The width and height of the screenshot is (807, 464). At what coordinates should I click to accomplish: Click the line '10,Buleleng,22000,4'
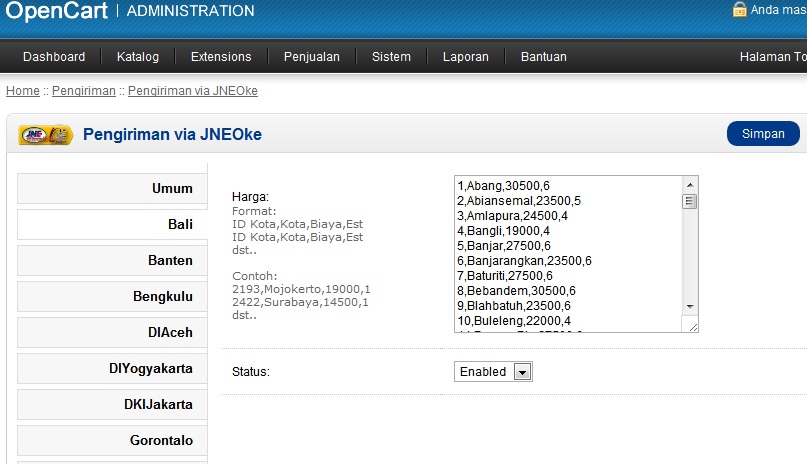[x=514, y=320]
